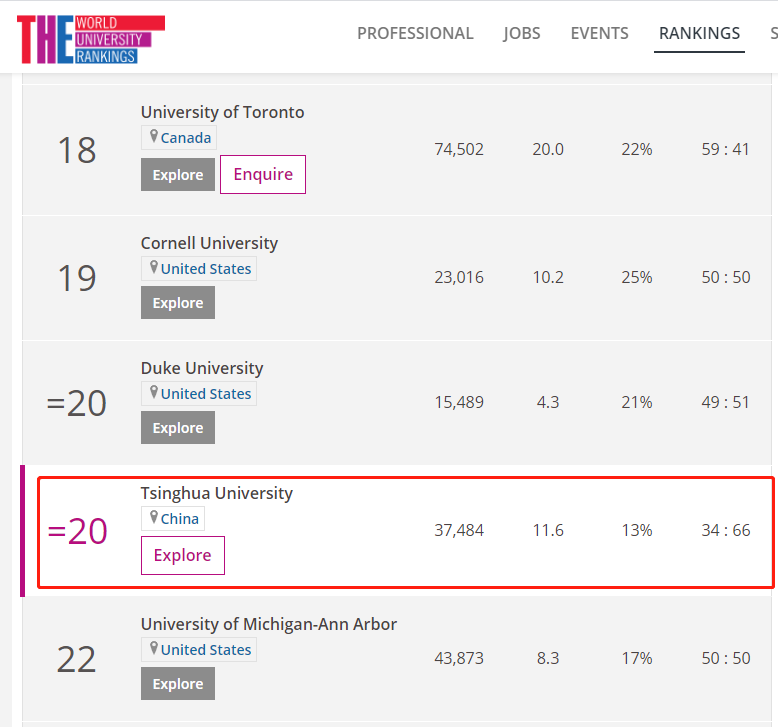Explore Cornell University
This screenshot has height=727, width=778.
click(178, 303)
